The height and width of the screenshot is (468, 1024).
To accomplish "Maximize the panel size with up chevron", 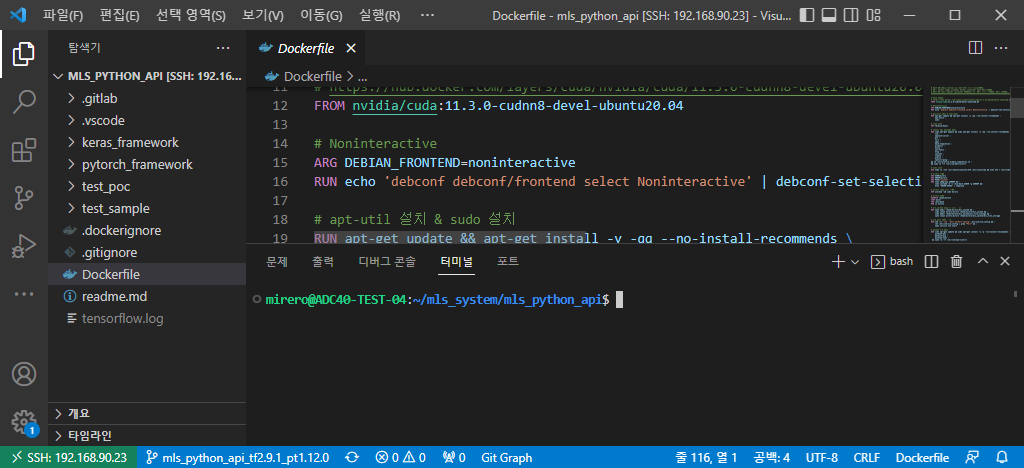I will click(x=983, y=262).
